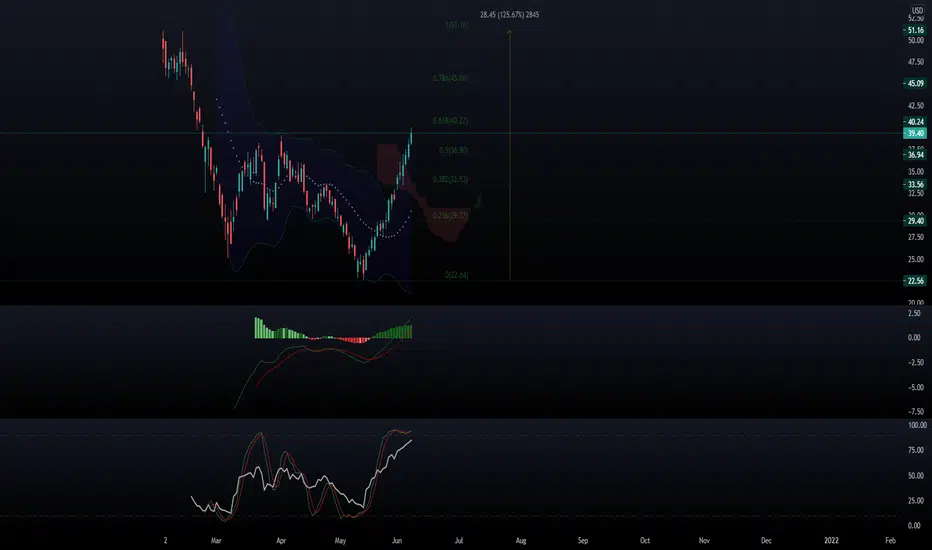932x550 pixels.
Task: Select the highlighted 39.40 current price label
Action: pos(915,133)
